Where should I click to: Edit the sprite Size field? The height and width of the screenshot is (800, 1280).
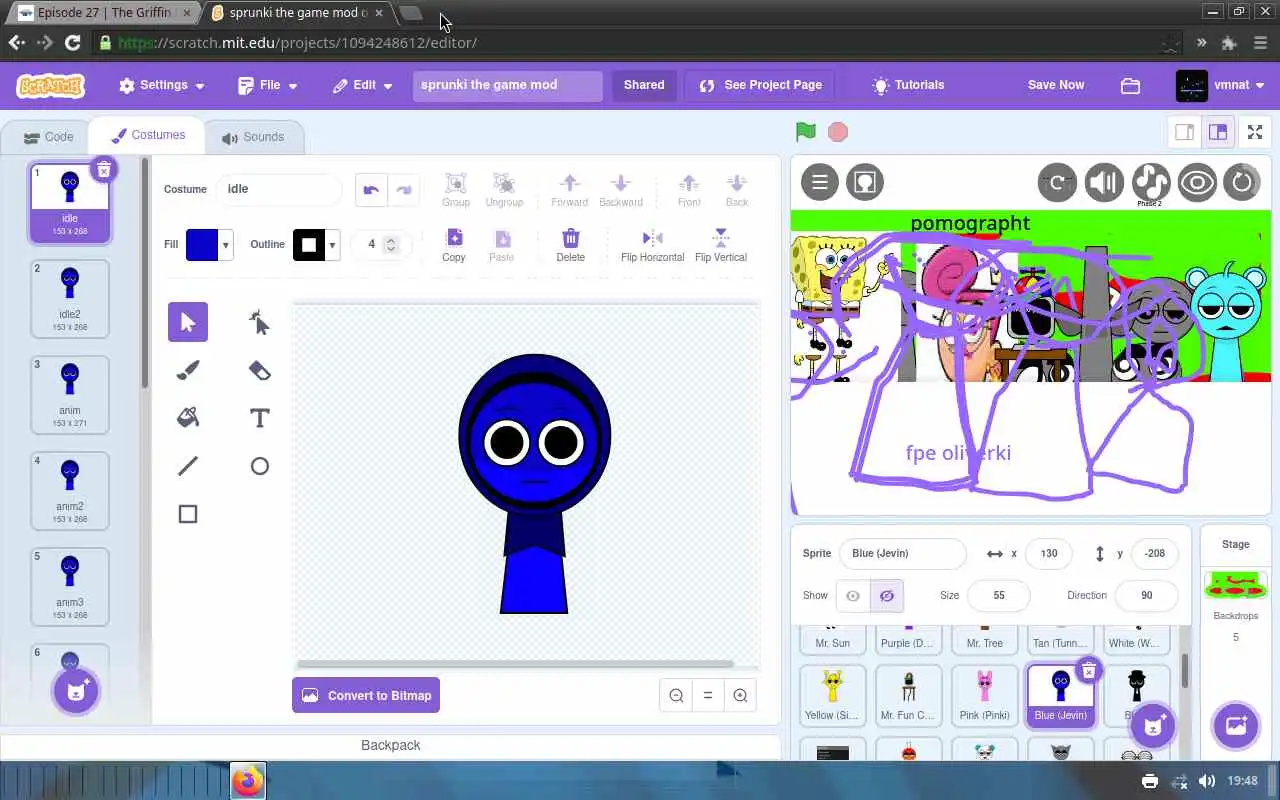click(x=999, y=595)
